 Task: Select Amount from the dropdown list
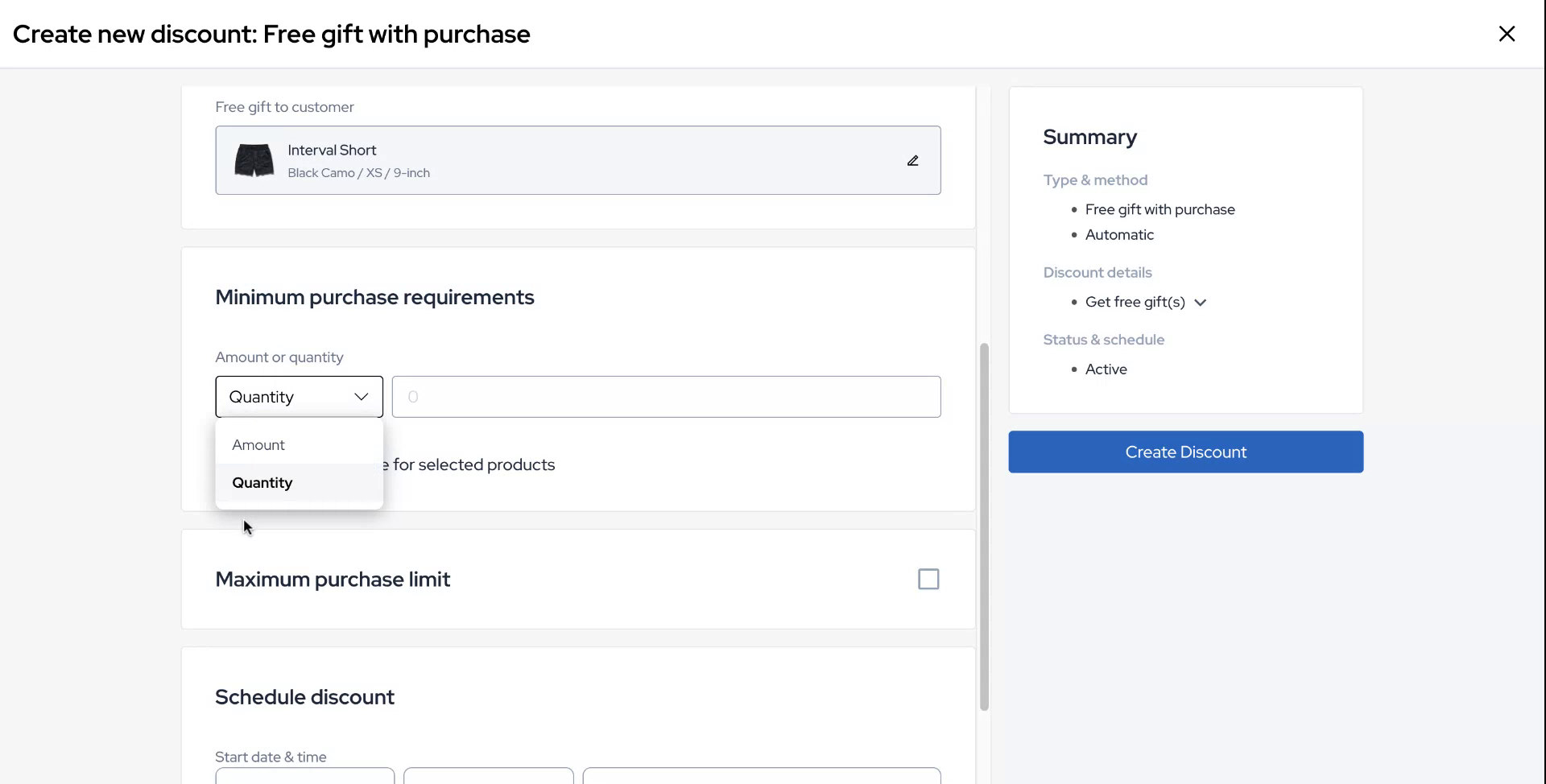click(x=258, y=445)
